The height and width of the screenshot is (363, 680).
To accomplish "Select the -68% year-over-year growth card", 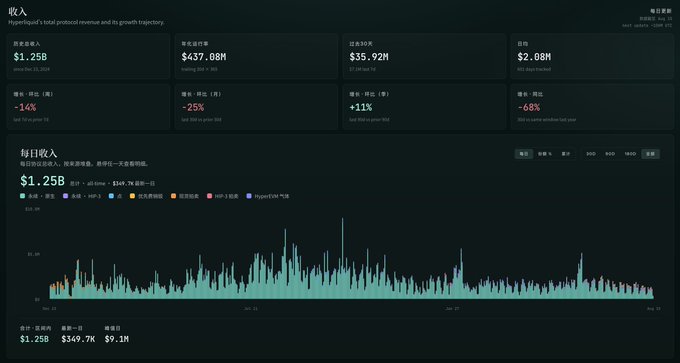I will (x=592, y=107).
